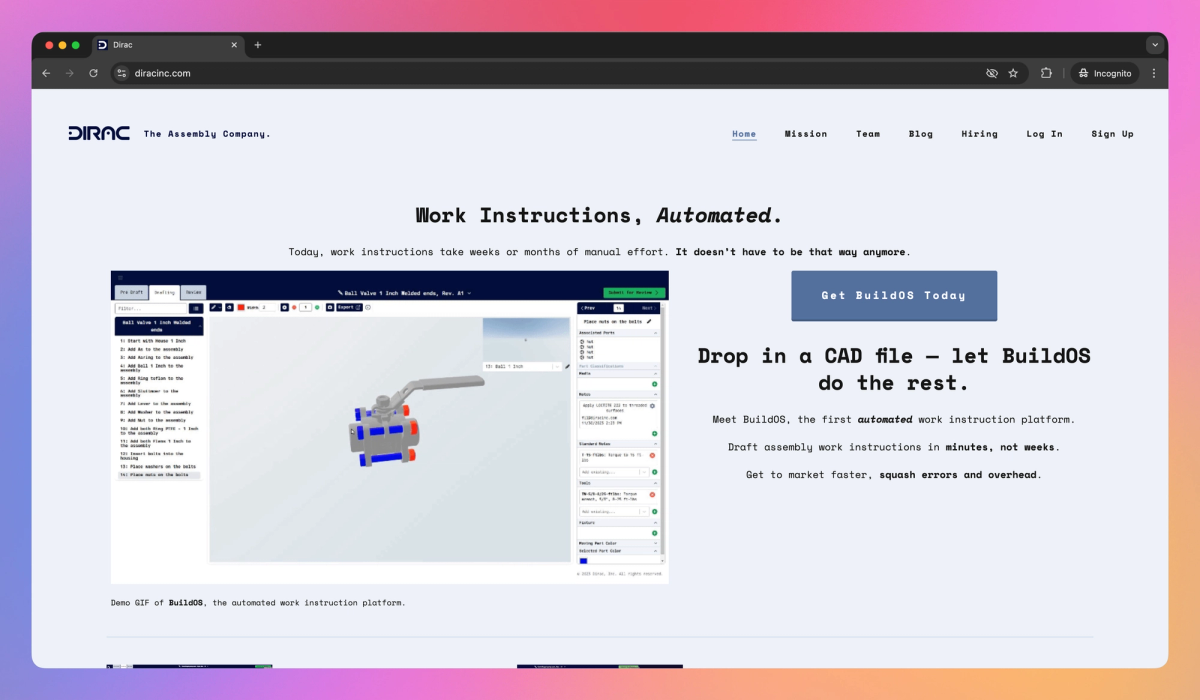
Task: Open the Hiring nav link
Action: pos(980,134)
